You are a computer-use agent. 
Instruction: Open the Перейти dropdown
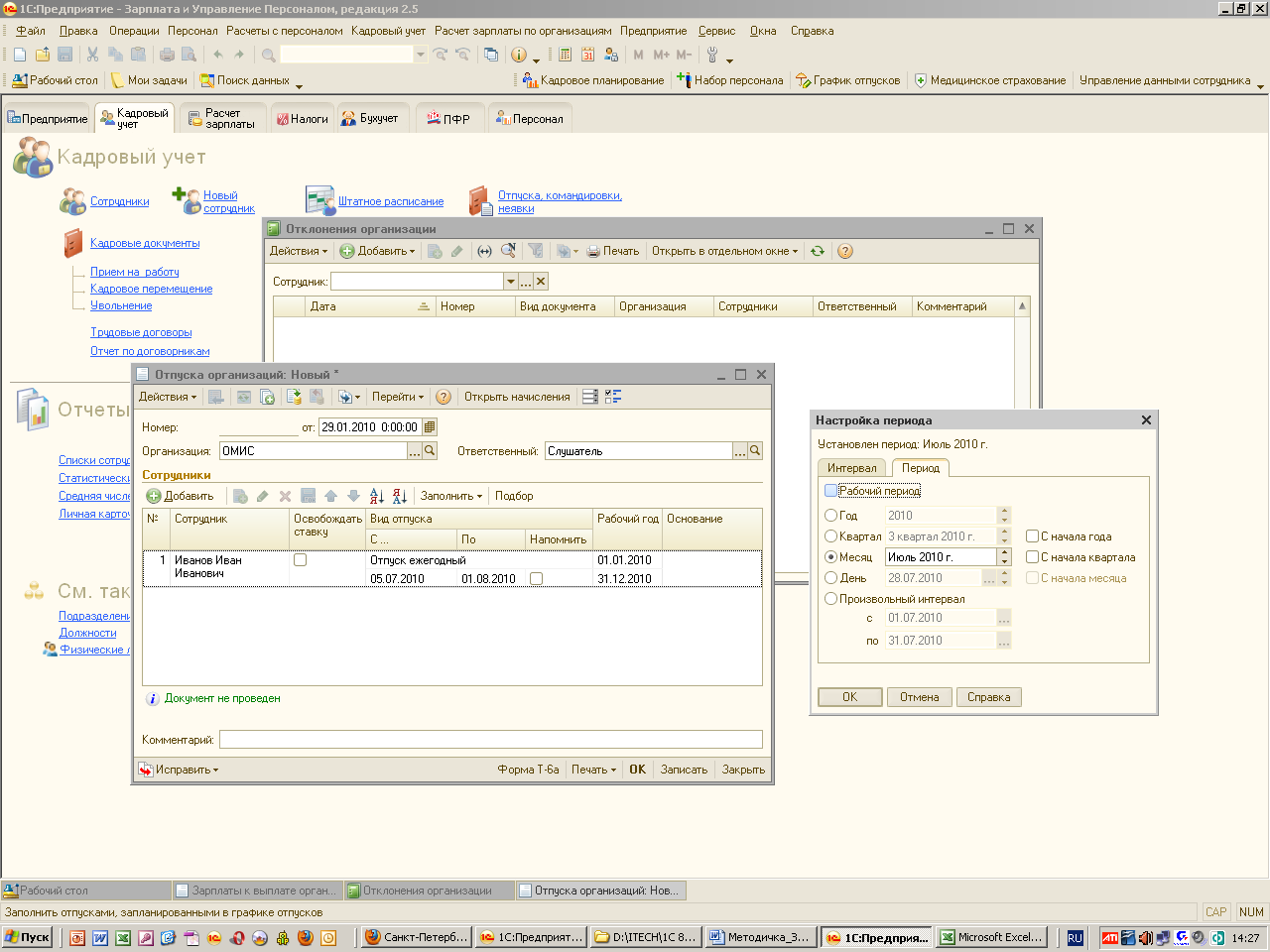pos(398,397)
